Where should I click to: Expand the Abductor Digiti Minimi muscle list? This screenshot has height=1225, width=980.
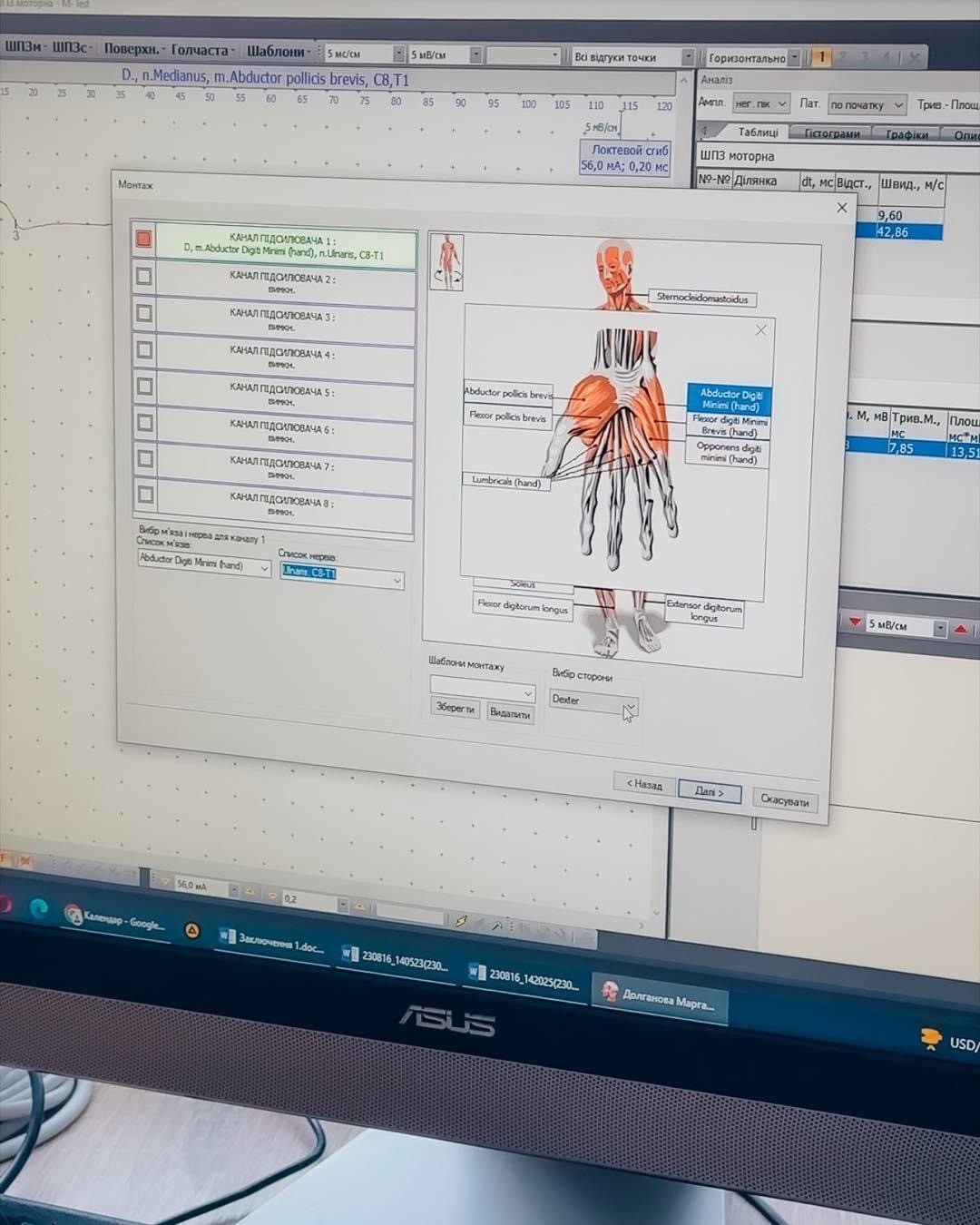[264, 568]
